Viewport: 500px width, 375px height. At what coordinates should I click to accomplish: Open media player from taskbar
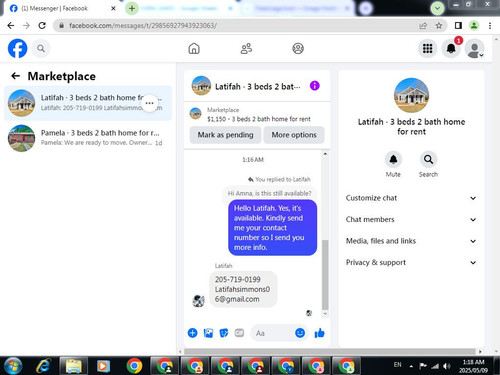point(103,366)
